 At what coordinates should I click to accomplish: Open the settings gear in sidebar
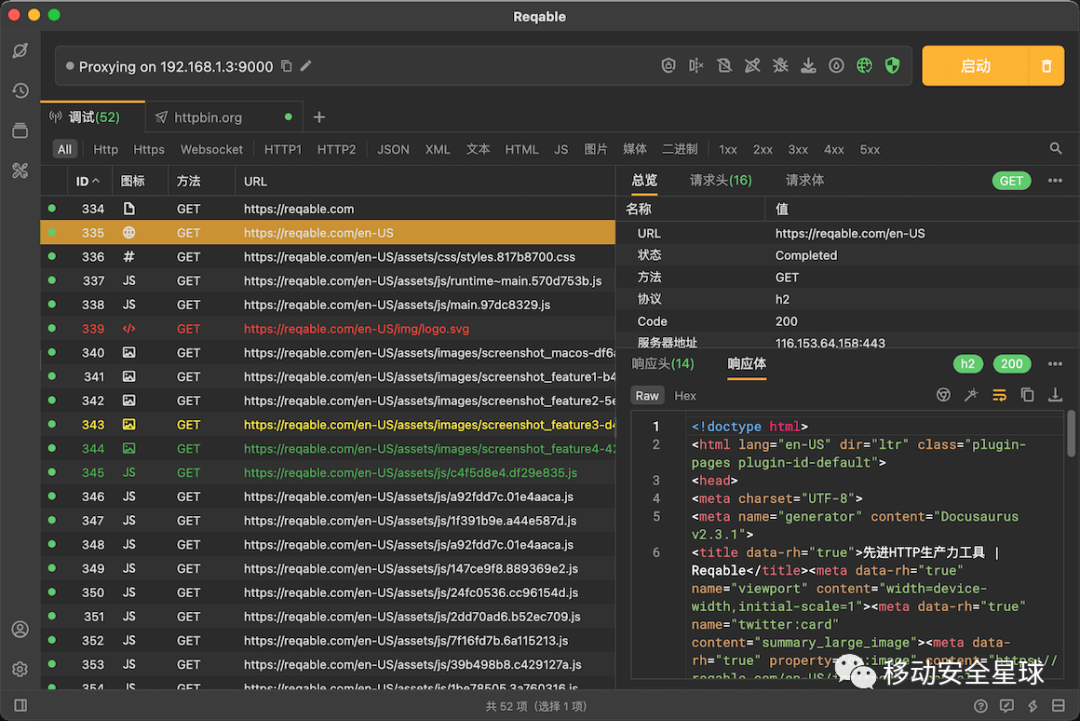tap(20, 669)
